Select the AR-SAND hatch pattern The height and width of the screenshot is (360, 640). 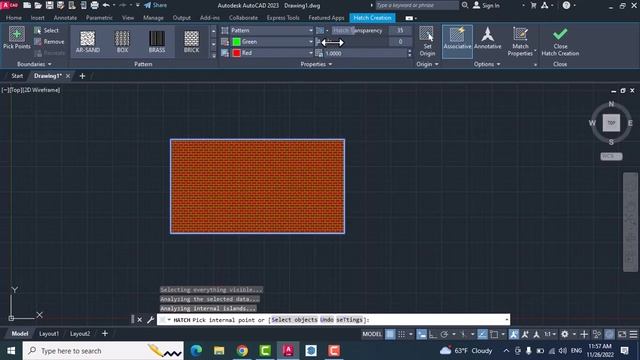pos(87,42)
